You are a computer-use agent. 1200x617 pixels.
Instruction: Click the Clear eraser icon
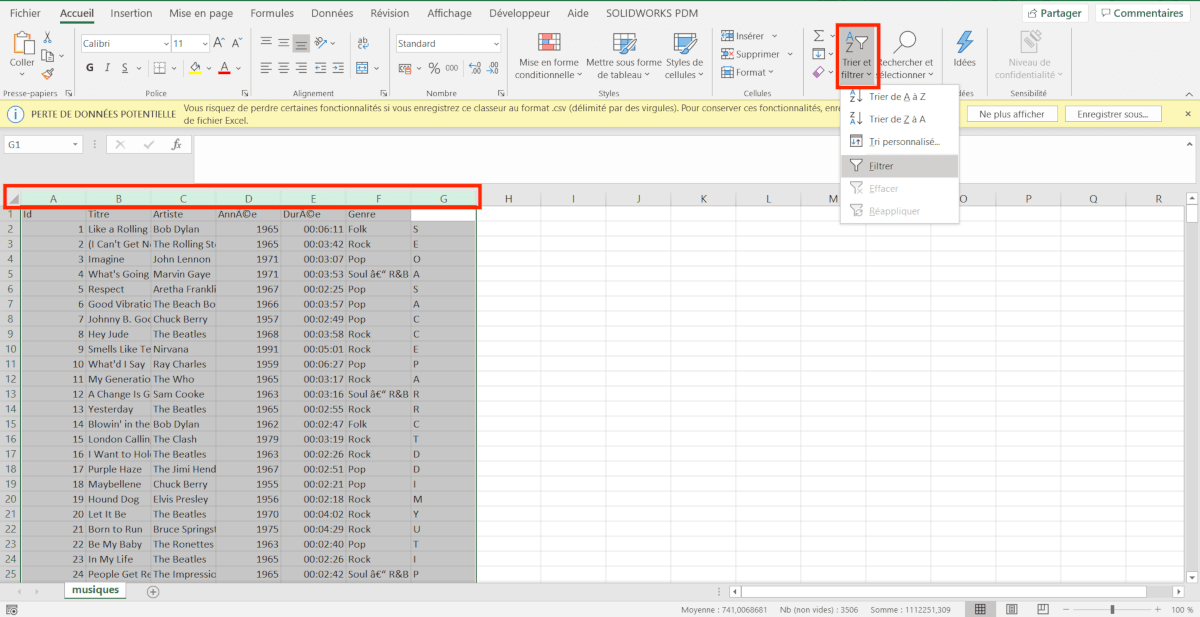click(818, 72)
